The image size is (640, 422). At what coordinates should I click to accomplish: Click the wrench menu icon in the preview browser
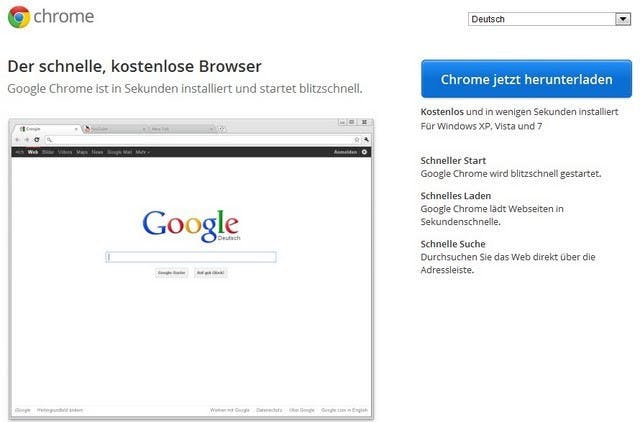pyautogui.click(x=366, y=140)
